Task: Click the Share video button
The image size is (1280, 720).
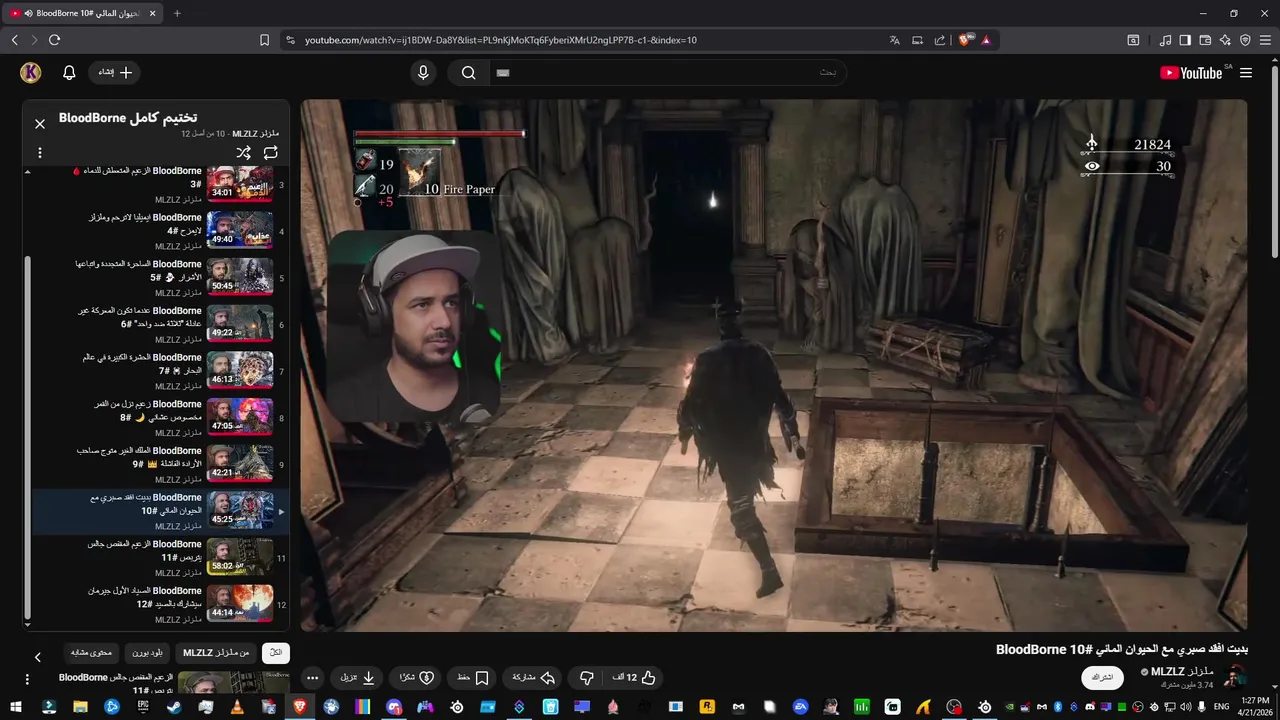Action: coord(533,677)
